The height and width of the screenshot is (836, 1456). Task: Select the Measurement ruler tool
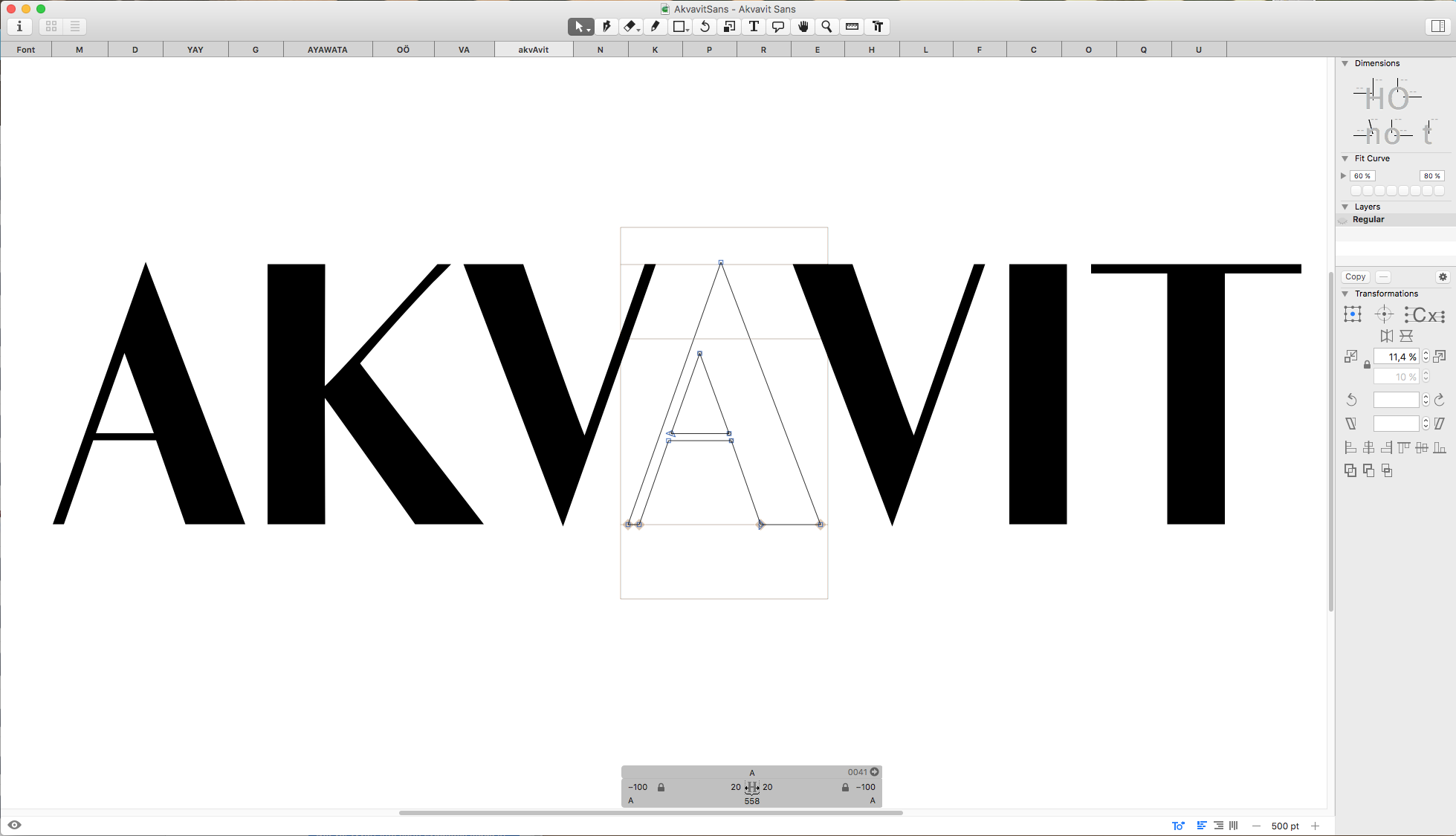click(x=852, y=27)
